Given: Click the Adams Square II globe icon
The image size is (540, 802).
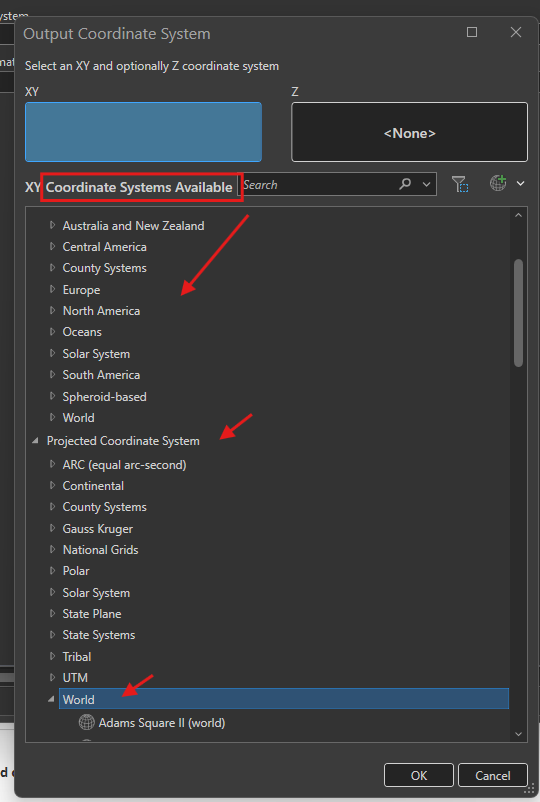Looking at the screenshot, I should click(x=87, y=722).
